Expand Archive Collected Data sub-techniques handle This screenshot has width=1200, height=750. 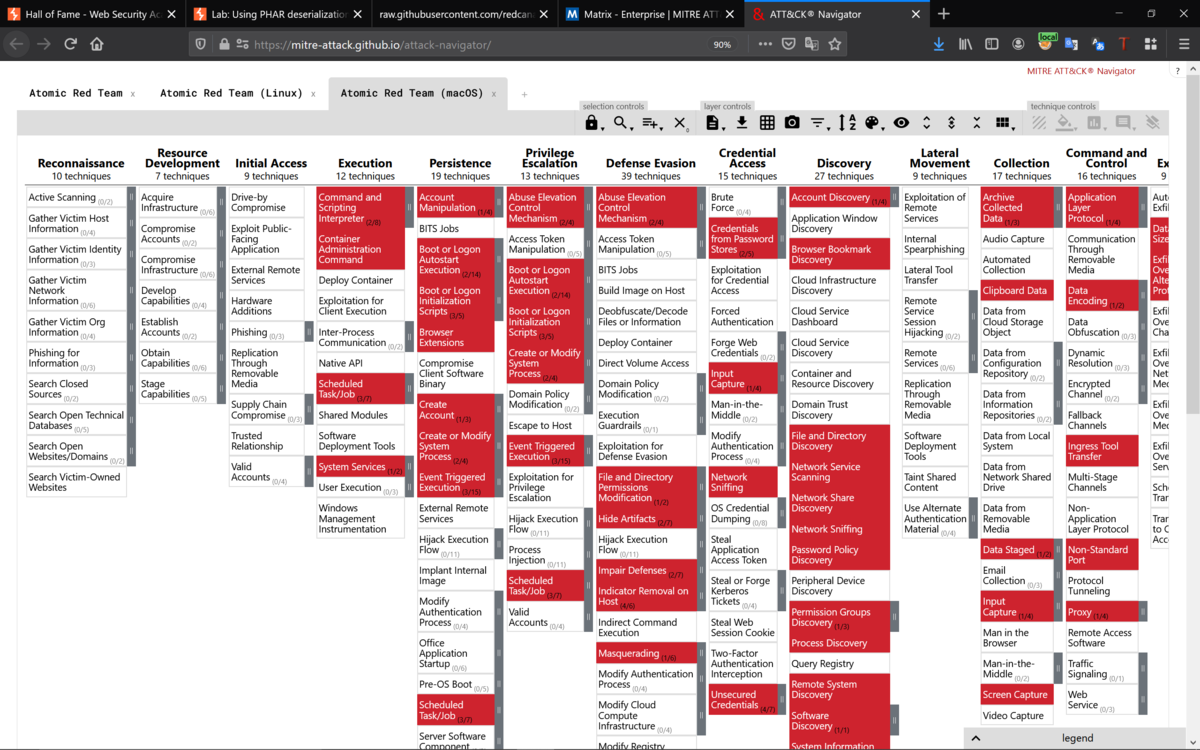1057,208
